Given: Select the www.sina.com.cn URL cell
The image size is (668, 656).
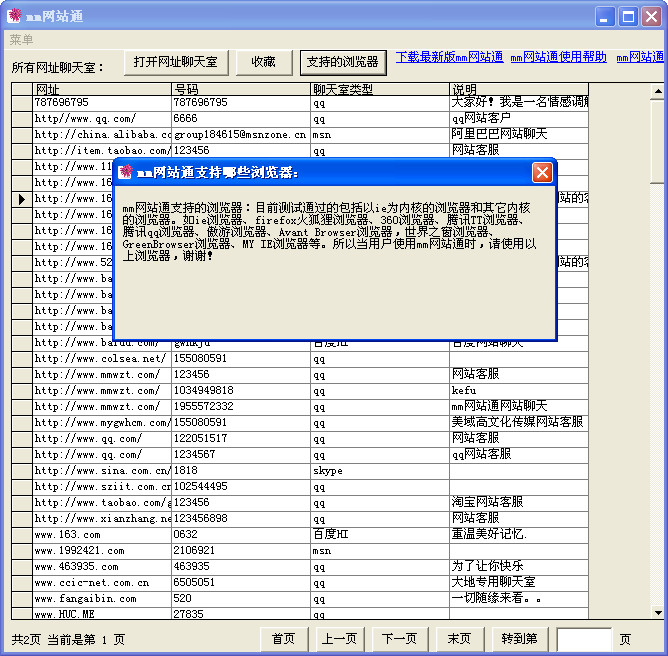Looking at the screenshot, I should 102,471.
